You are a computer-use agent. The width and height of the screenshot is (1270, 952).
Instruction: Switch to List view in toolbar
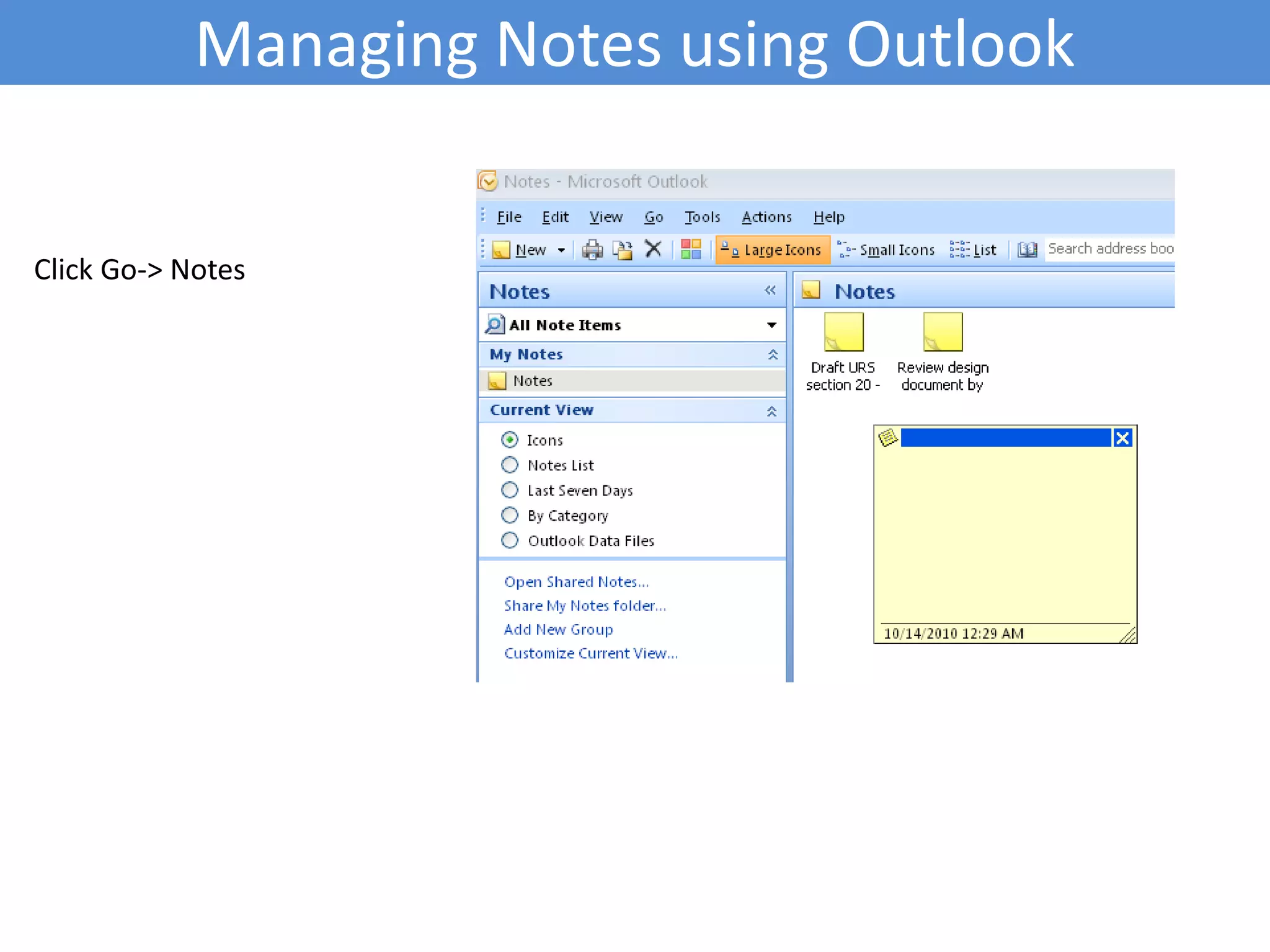[x=973, y=250]
